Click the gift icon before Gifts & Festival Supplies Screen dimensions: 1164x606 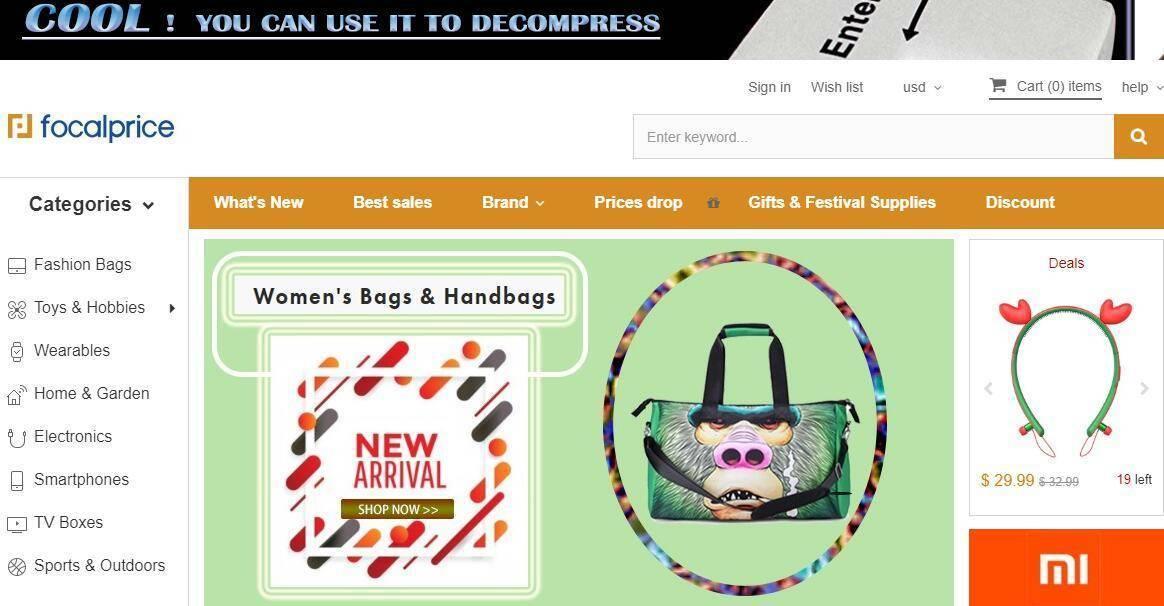(713, 203)
